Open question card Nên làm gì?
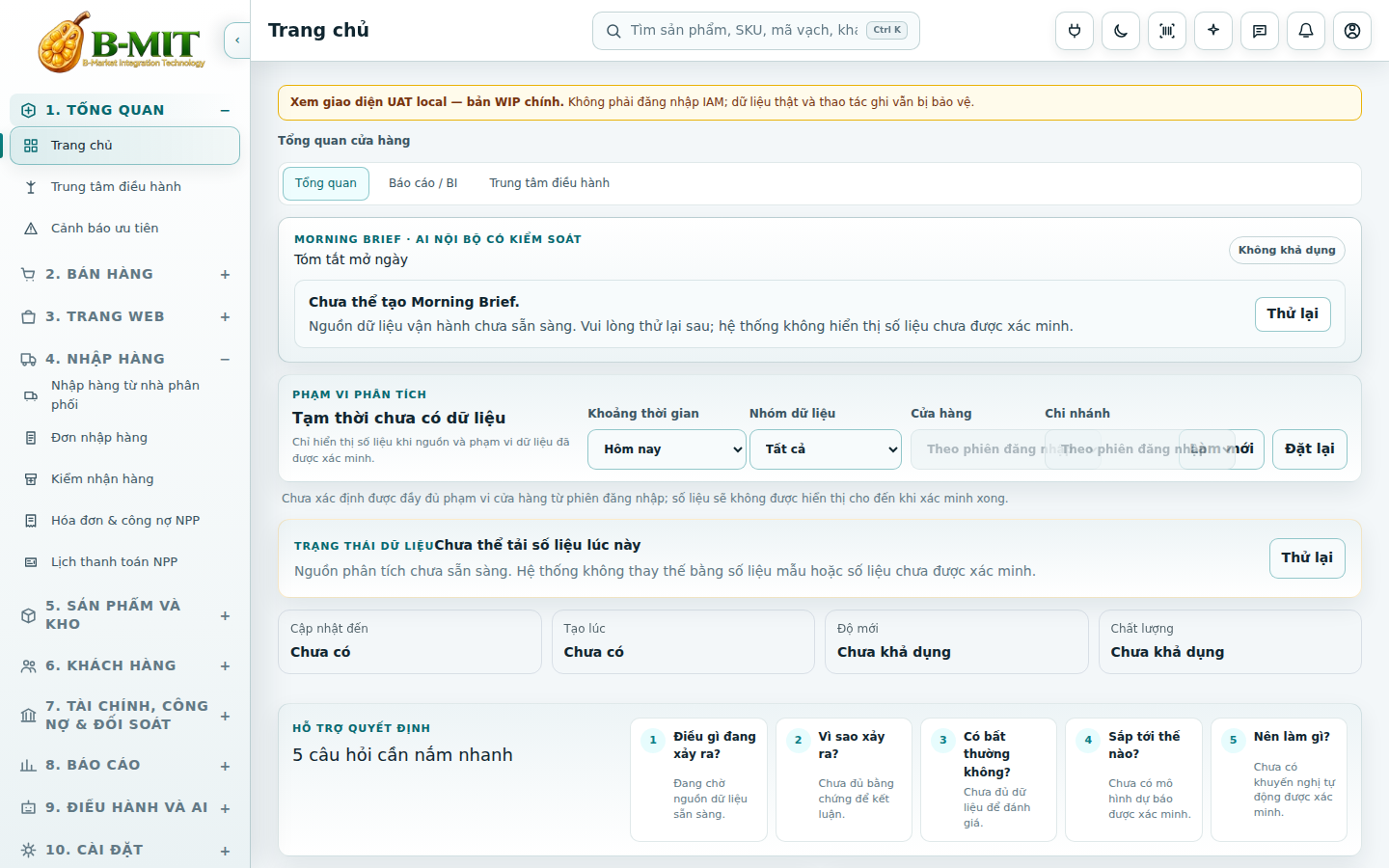The image size is (1389, 868). [1279, 780]
